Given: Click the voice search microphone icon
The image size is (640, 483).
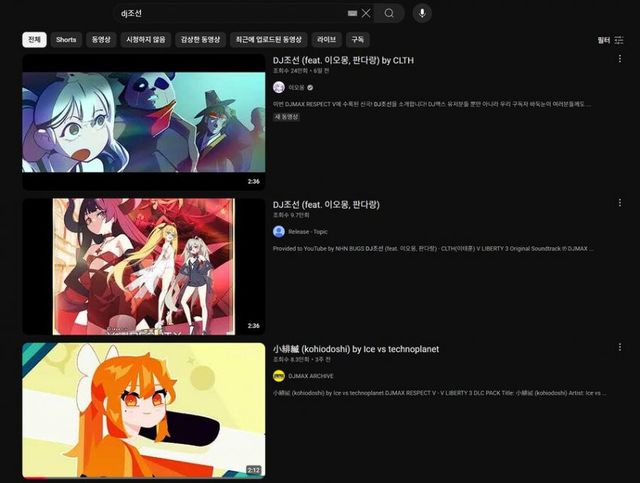Looking at the screenshot, I should (422, 13).
